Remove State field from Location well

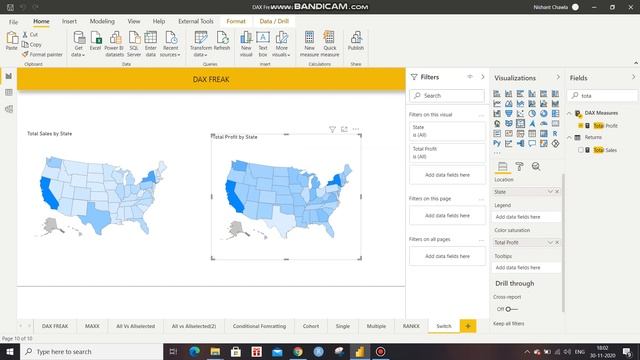pos(557,192)
